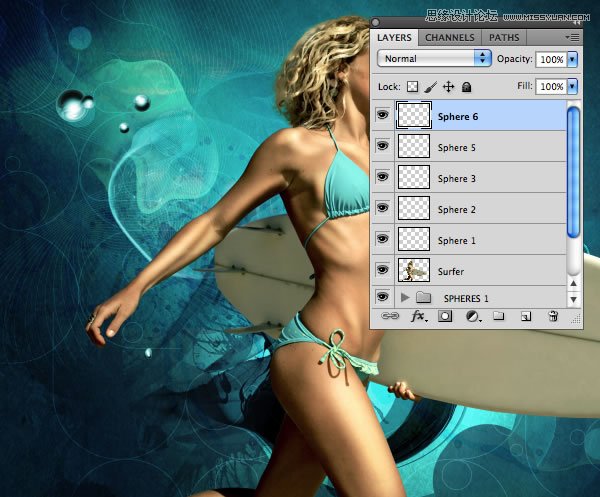Expand the SPHERES 1 group folder
The height and width of the screenshot is (497, 600).
click(404, 298)
